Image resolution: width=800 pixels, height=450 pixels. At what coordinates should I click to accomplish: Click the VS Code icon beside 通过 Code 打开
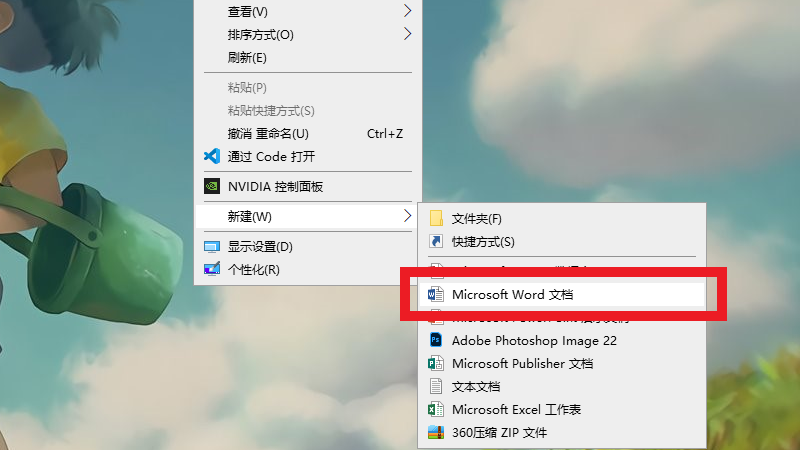click(x=211, y=156)
